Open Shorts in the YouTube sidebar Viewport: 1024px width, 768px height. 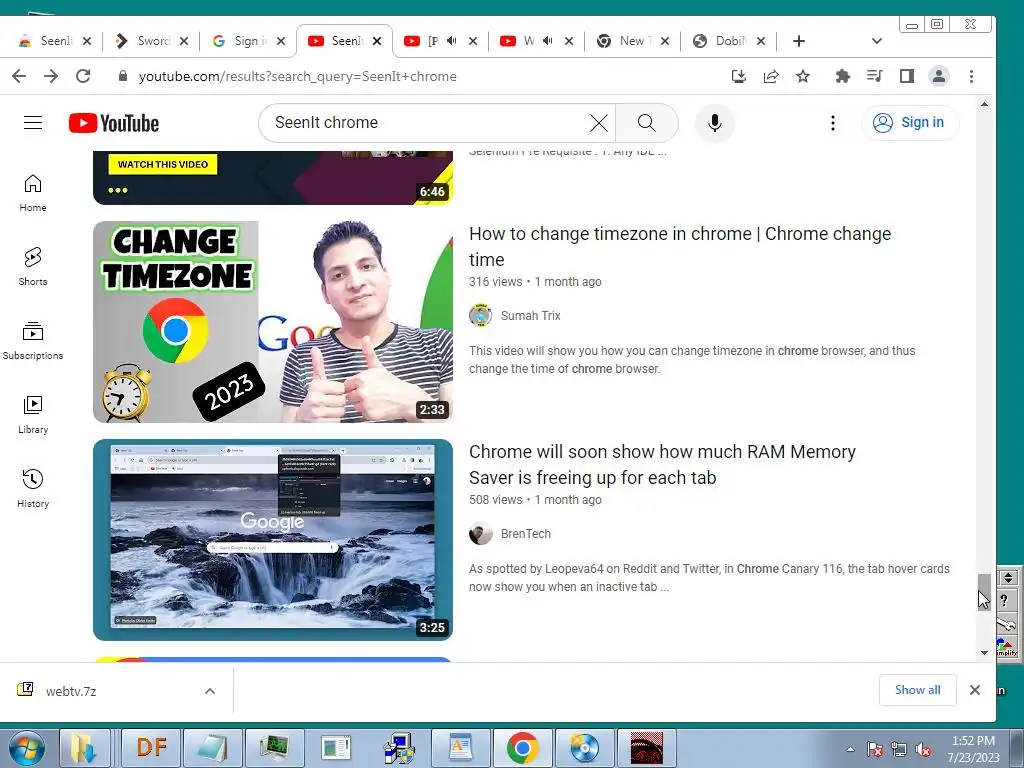point(33,267)
